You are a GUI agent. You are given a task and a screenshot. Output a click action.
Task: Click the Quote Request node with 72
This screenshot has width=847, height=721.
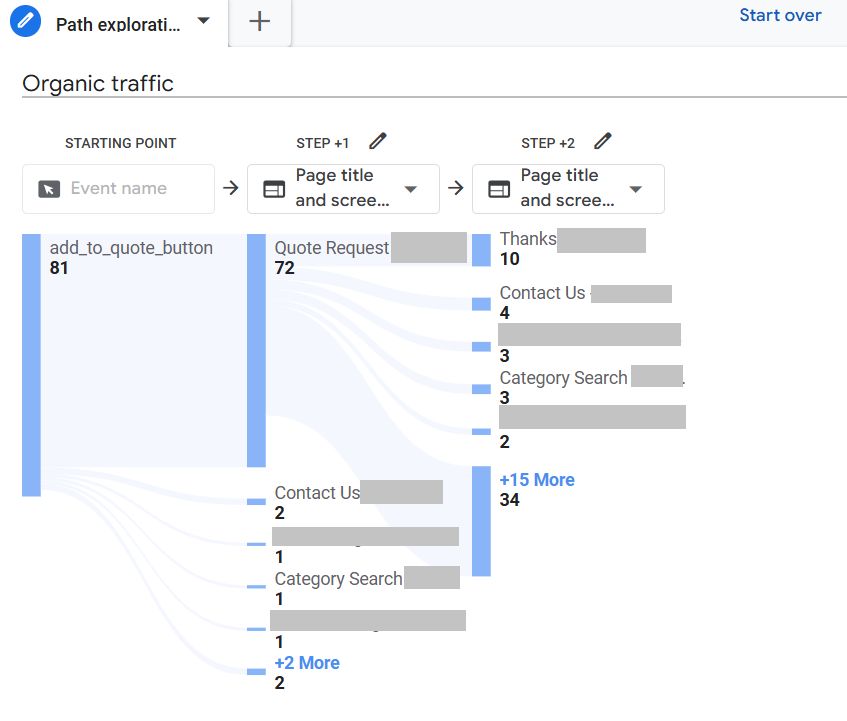coord(256,350)
